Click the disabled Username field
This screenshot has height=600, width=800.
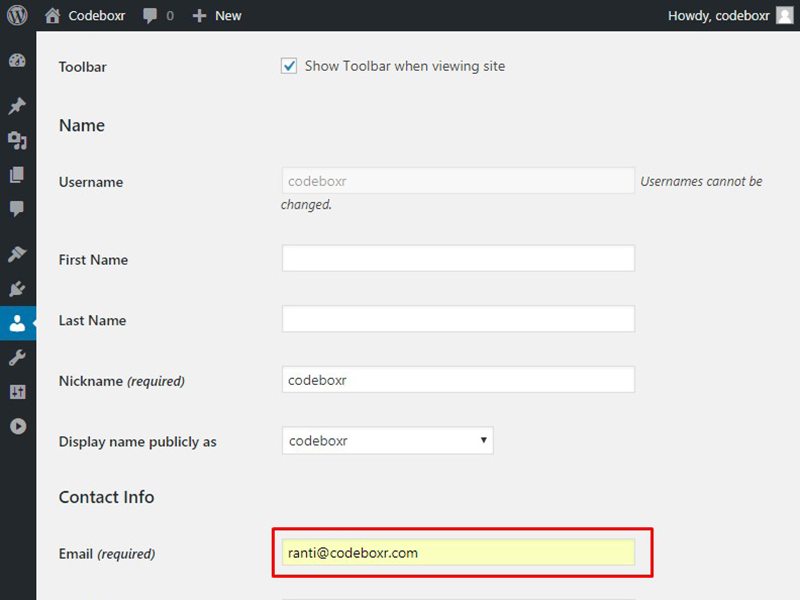pos(458,181)
